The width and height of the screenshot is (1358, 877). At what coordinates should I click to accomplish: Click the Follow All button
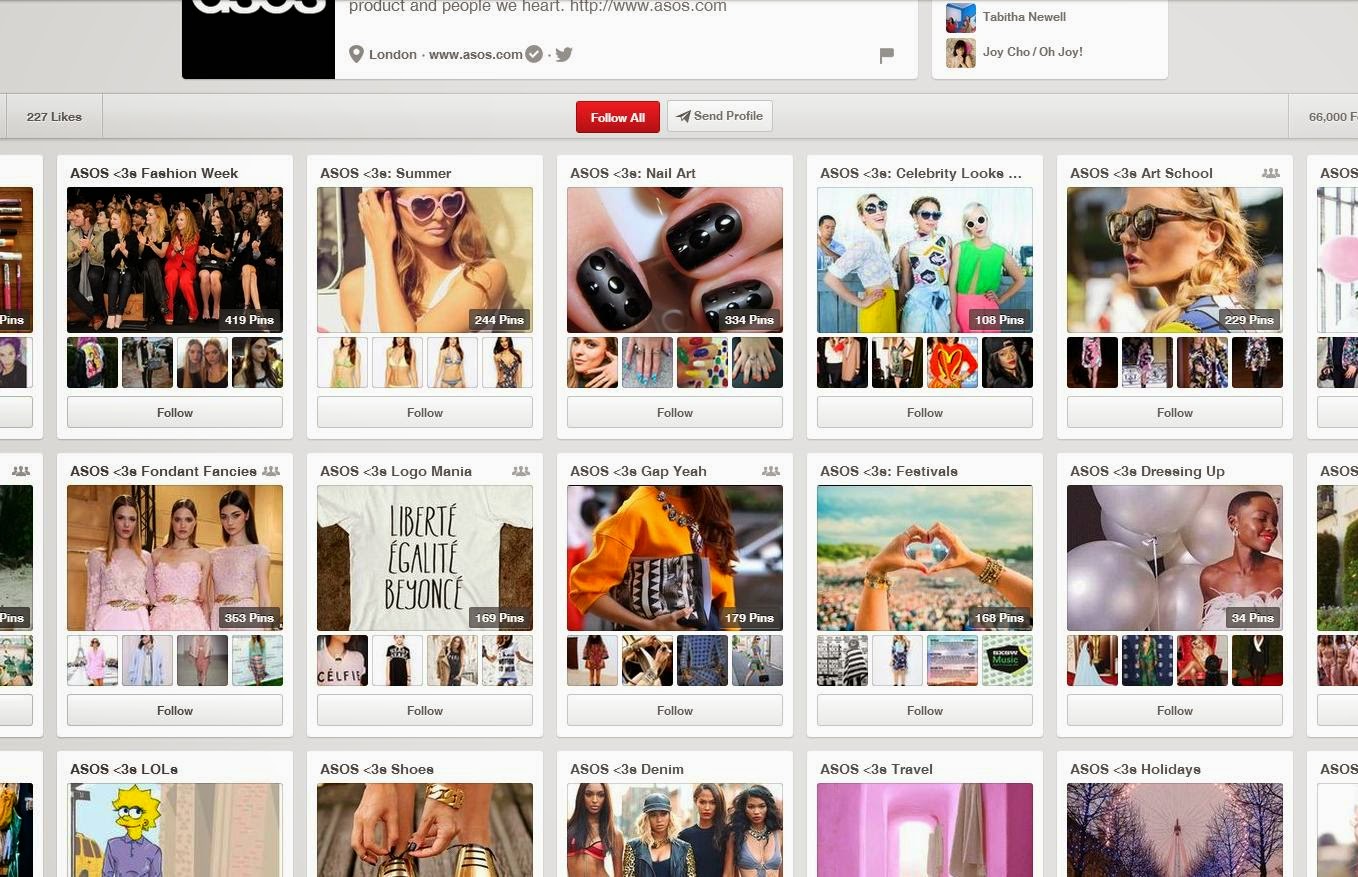point(618,117)
